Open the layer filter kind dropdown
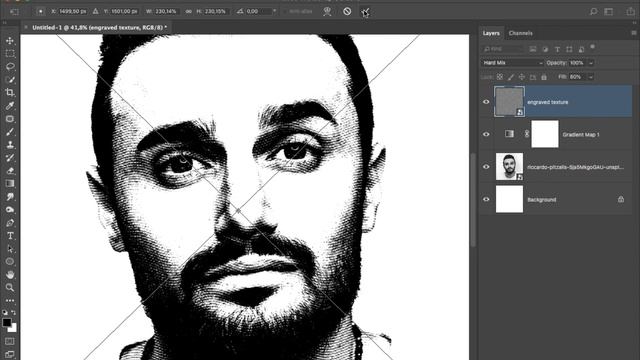Image resolution: width=640 pixels, height=360 pixels. point(503,49)
